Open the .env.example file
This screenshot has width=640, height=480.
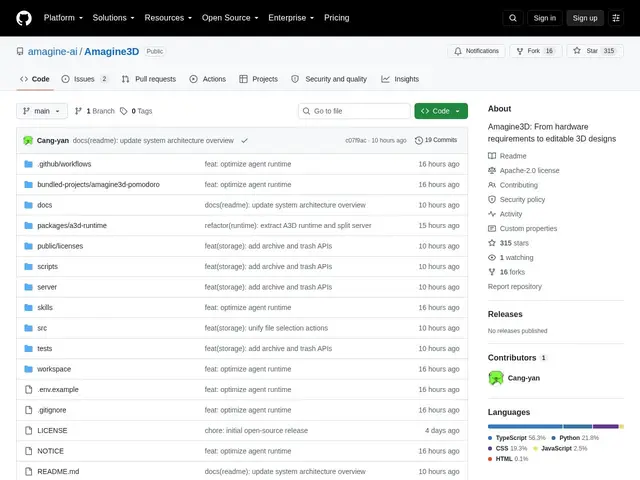pyautogui.click(x=58, y=389)
